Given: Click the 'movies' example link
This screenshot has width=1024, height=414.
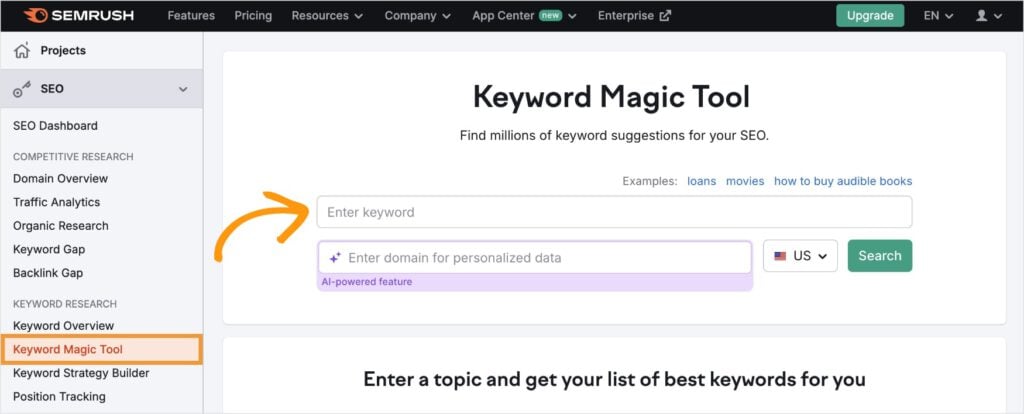Looking at the screenshot, I should coord(745,181).
